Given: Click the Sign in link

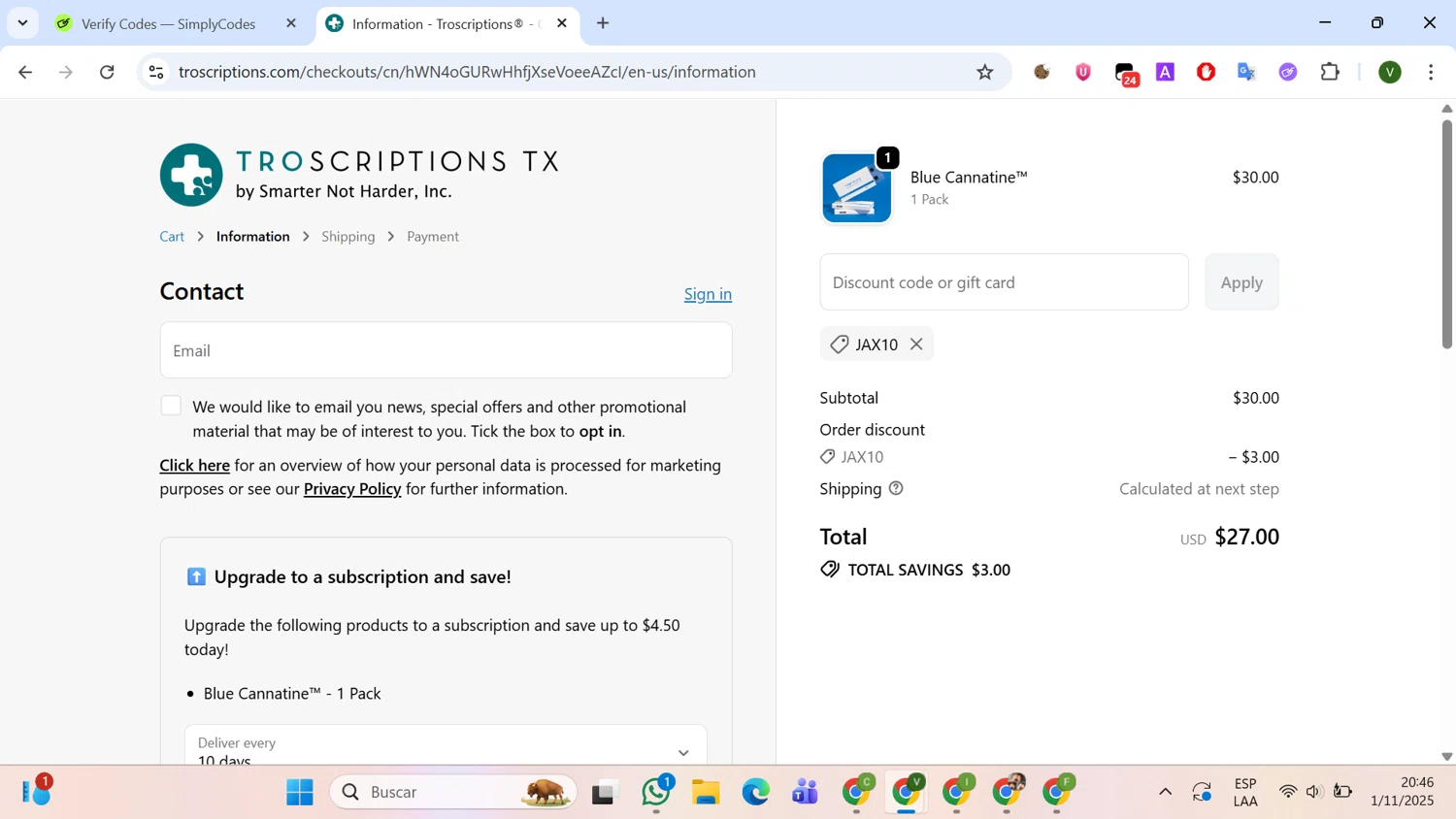Looking at the screenshot, I should click(708, 294).
